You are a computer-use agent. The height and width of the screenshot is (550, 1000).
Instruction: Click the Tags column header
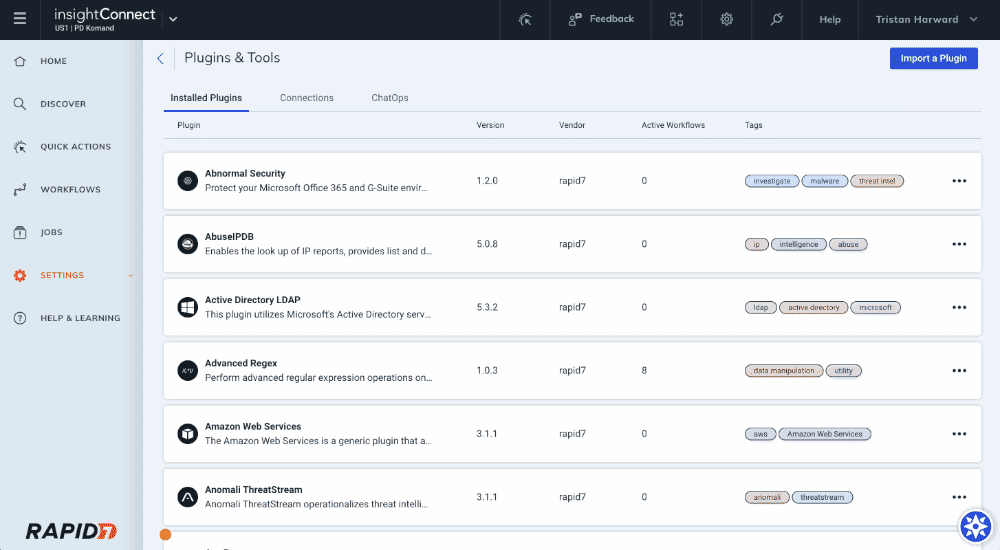(753, 125)
